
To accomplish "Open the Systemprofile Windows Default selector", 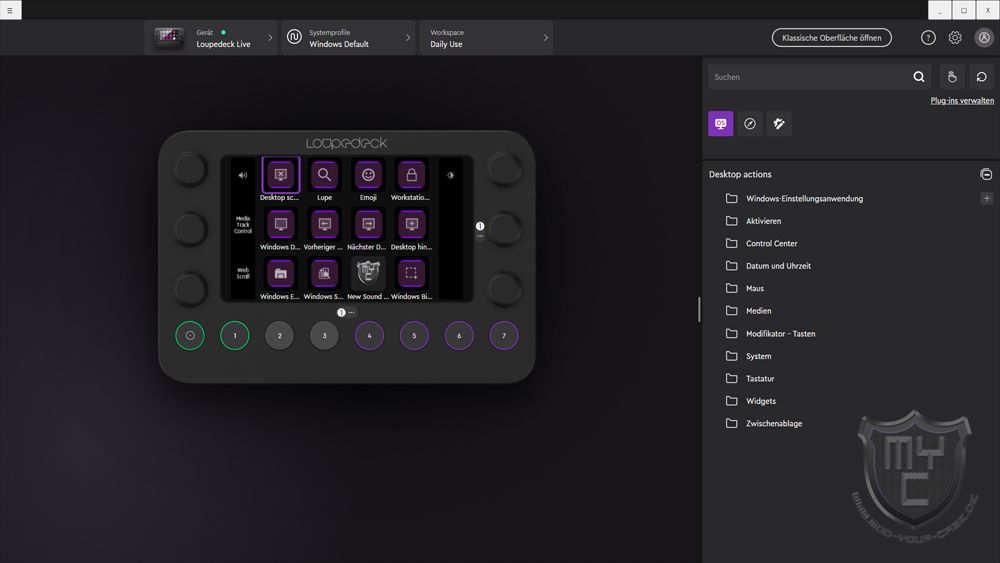I will pyautogui.click(x=348, y=38).
